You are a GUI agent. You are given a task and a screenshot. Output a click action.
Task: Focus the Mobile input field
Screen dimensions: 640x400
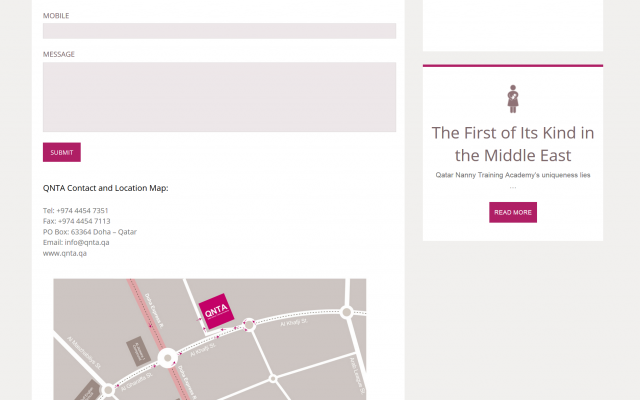click(x=219, y=31)
